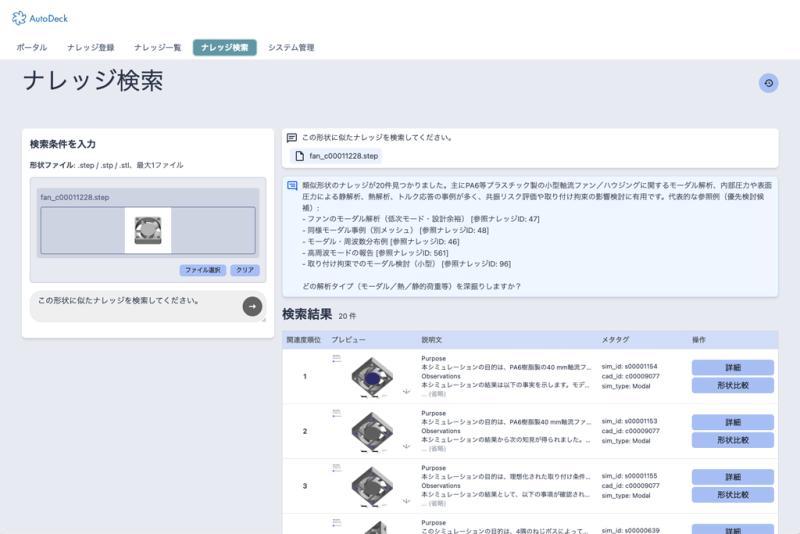The height and width of the screenshot is (534, 800).
Task: Open 詳細 for sim_id s00001154
Action: pyautogui.click(x=733, y=367)
